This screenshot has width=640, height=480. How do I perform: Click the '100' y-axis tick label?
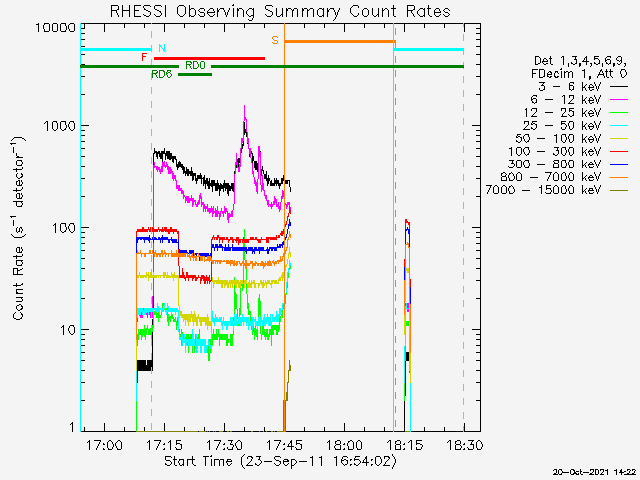click(64, 228)
